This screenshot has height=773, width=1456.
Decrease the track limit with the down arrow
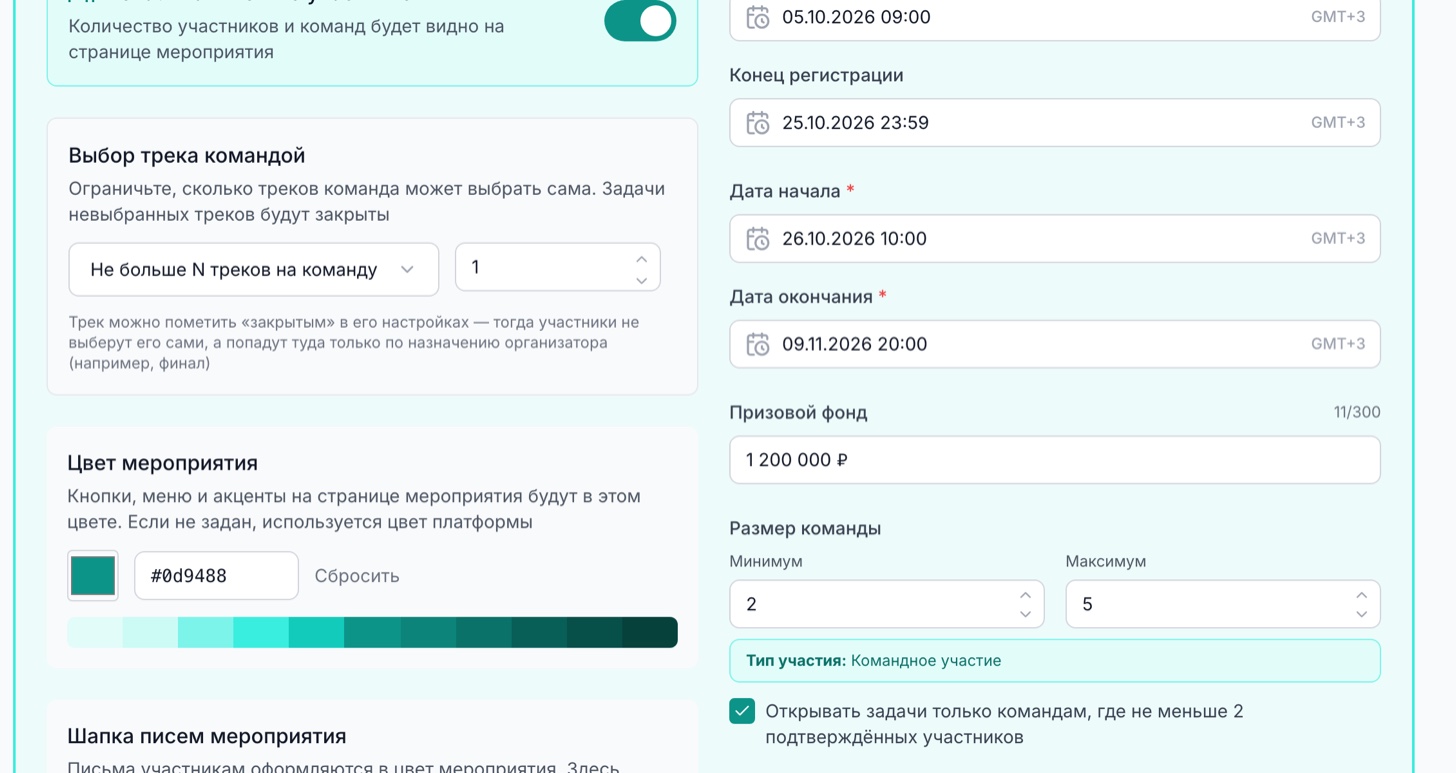[641, 280]
